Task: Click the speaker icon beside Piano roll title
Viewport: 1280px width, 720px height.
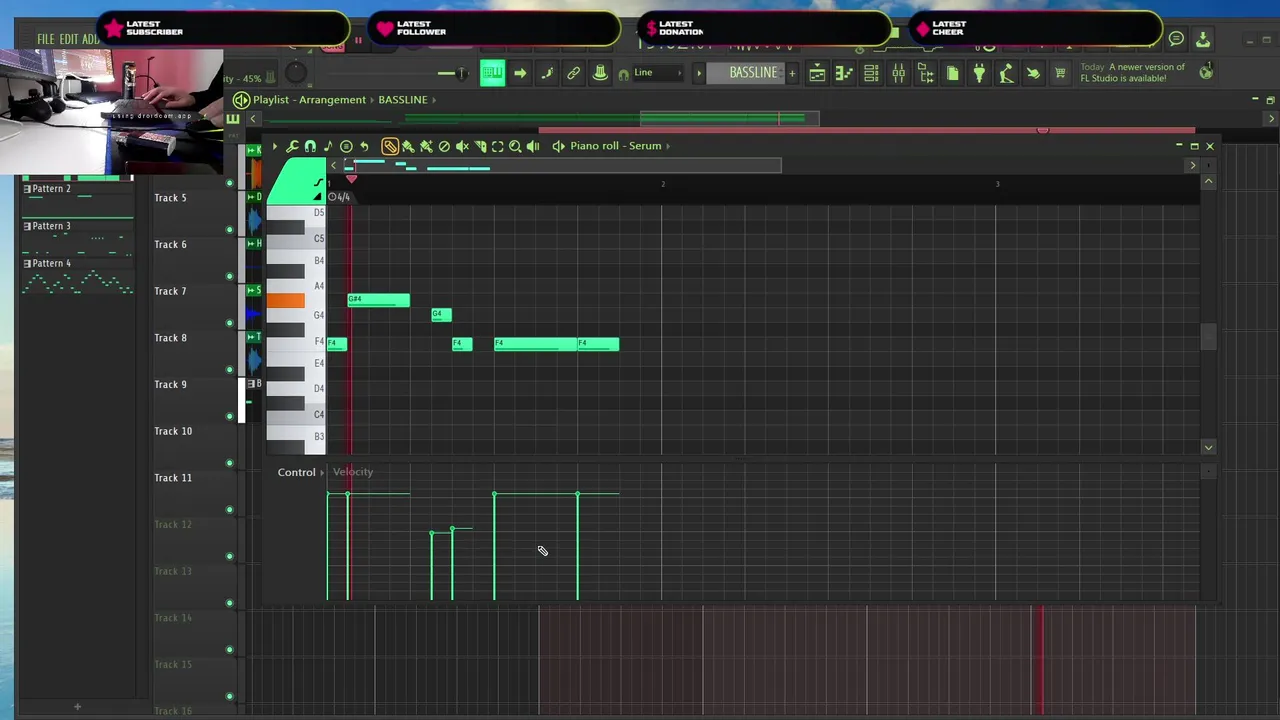Action: click(558, 146)
